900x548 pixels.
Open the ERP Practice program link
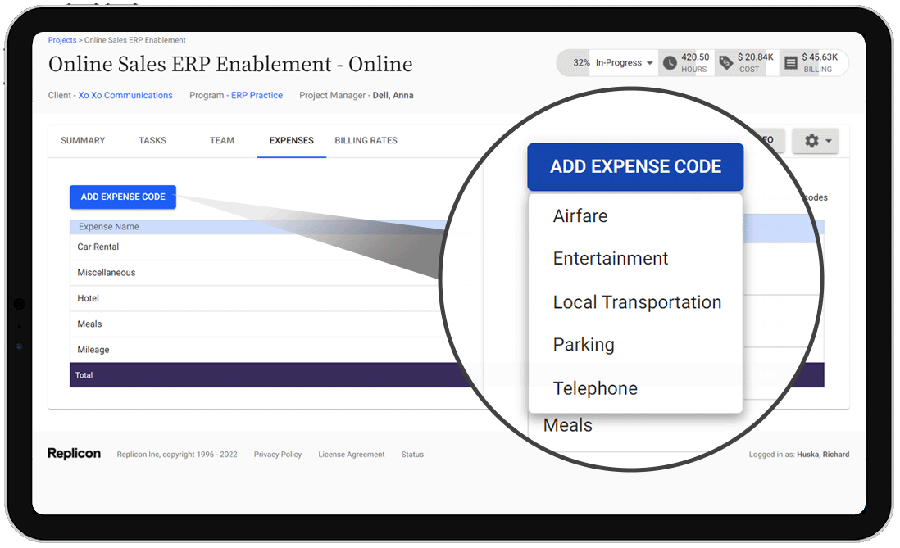[257, 95]
